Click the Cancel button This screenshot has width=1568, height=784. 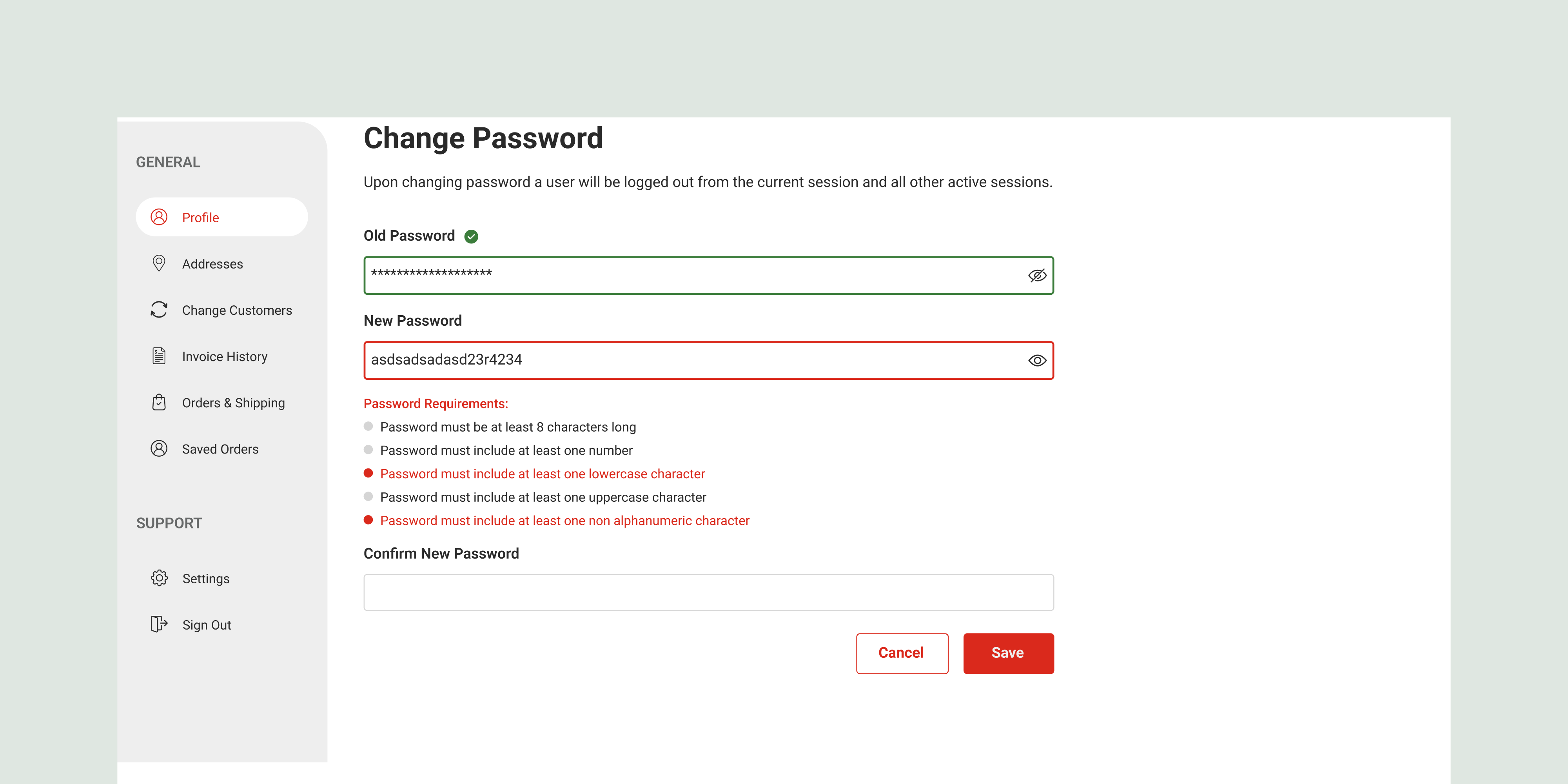[x=902, y=653]
